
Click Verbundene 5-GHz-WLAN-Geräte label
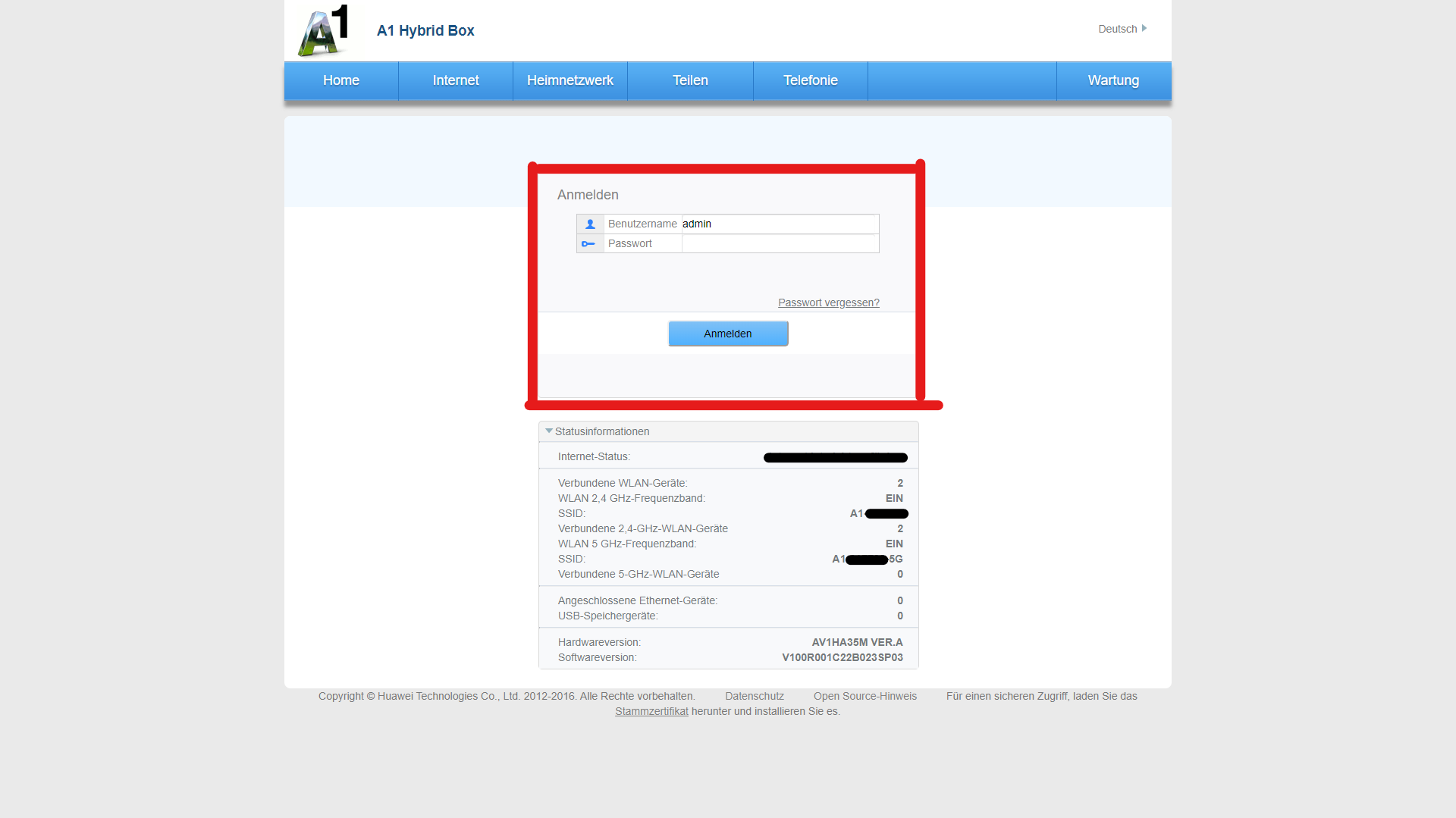[x=639, y=574]
